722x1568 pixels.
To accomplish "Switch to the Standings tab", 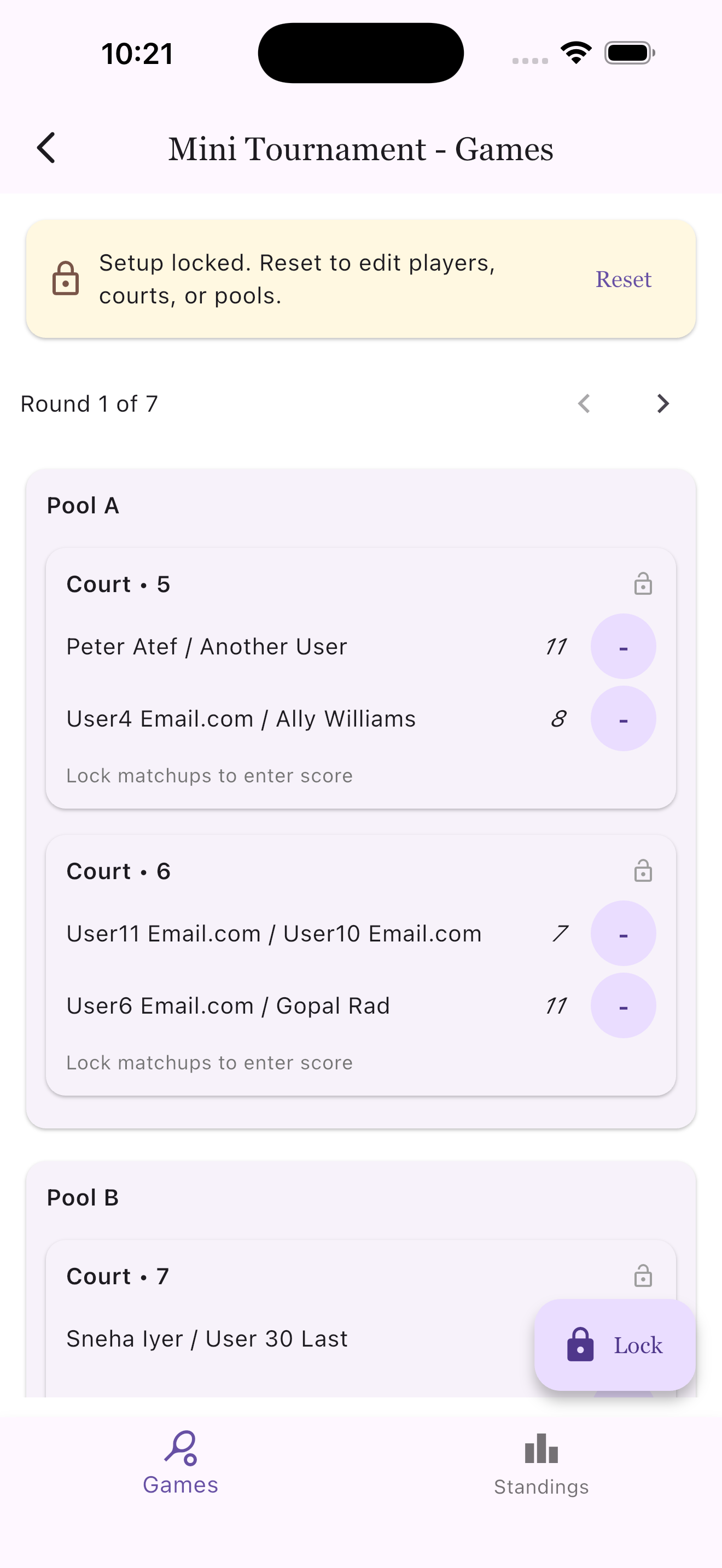I will [x=540, y=1473].
